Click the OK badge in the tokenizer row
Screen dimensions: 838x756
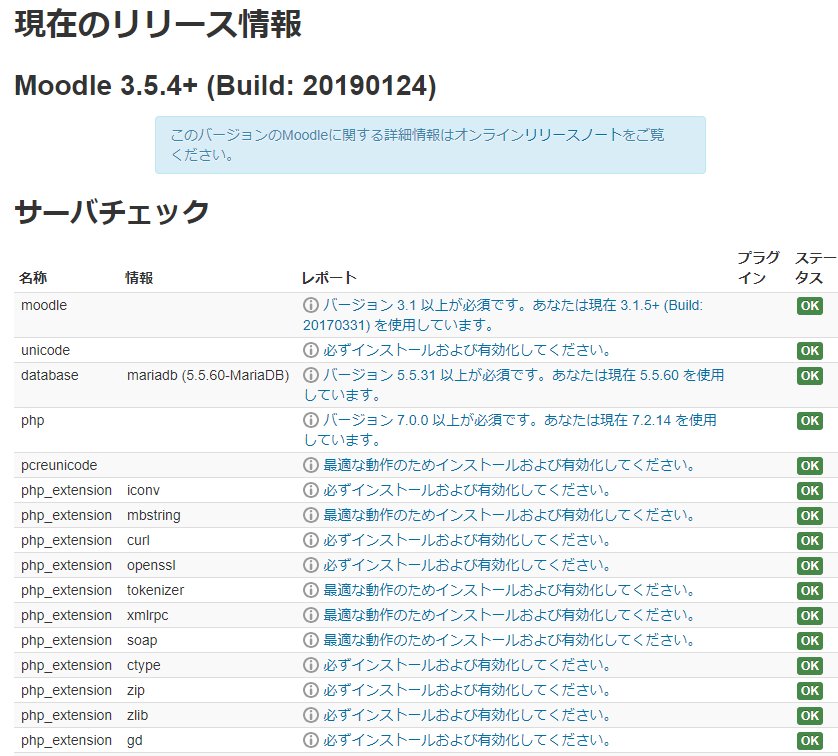coord(810,590)
